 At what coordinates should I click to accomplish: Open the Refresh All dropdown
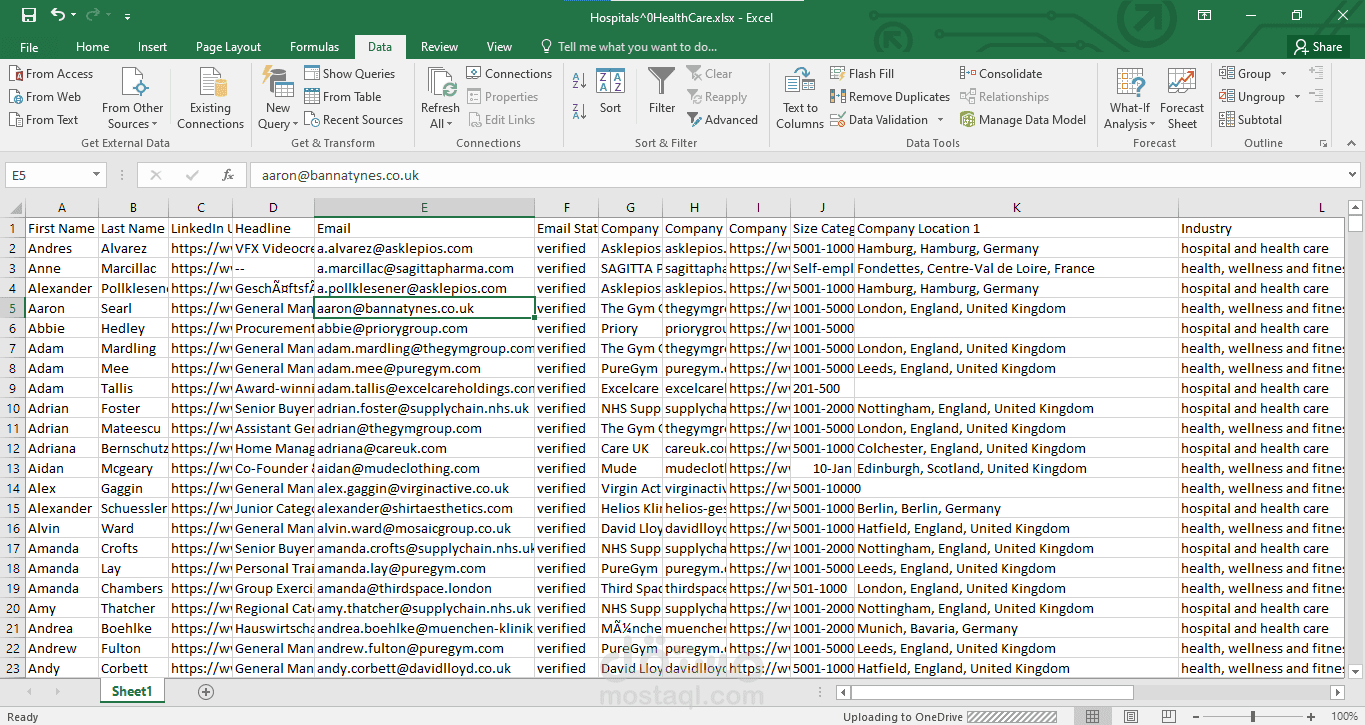tap(440, 99)
